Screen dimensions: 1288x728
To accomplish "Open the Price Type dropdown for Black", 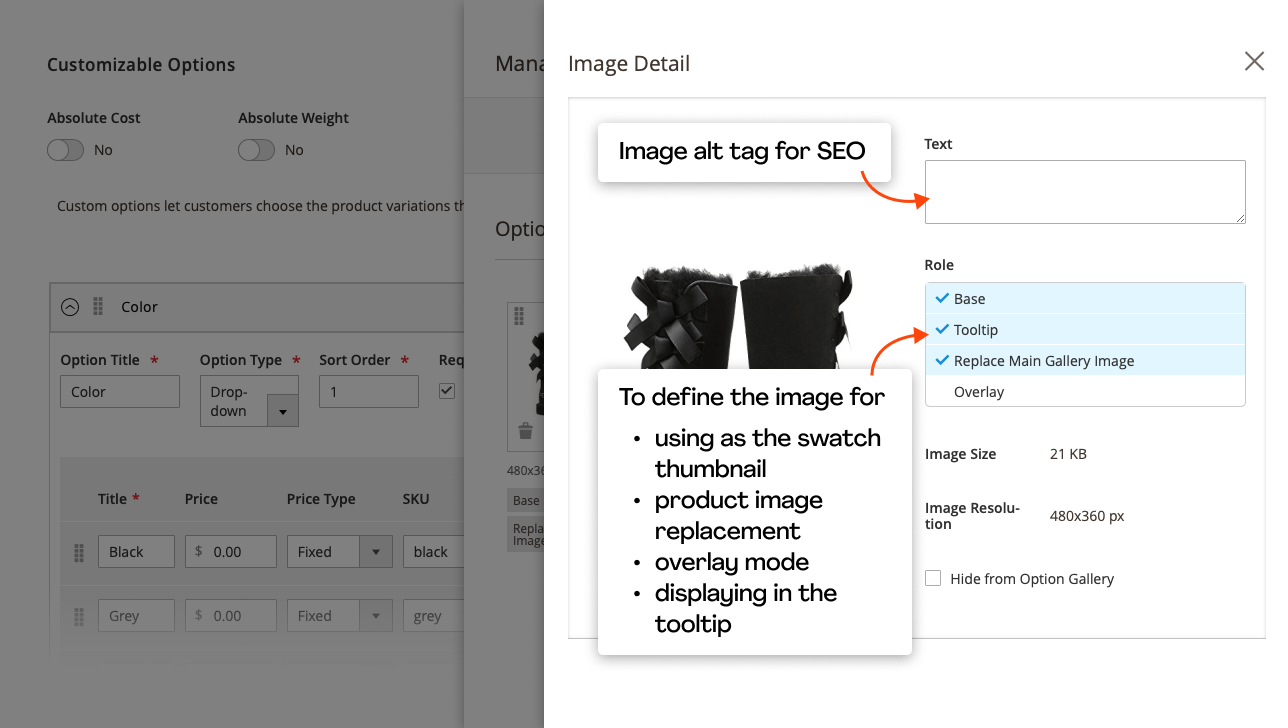I will click(x=375, y=551).
